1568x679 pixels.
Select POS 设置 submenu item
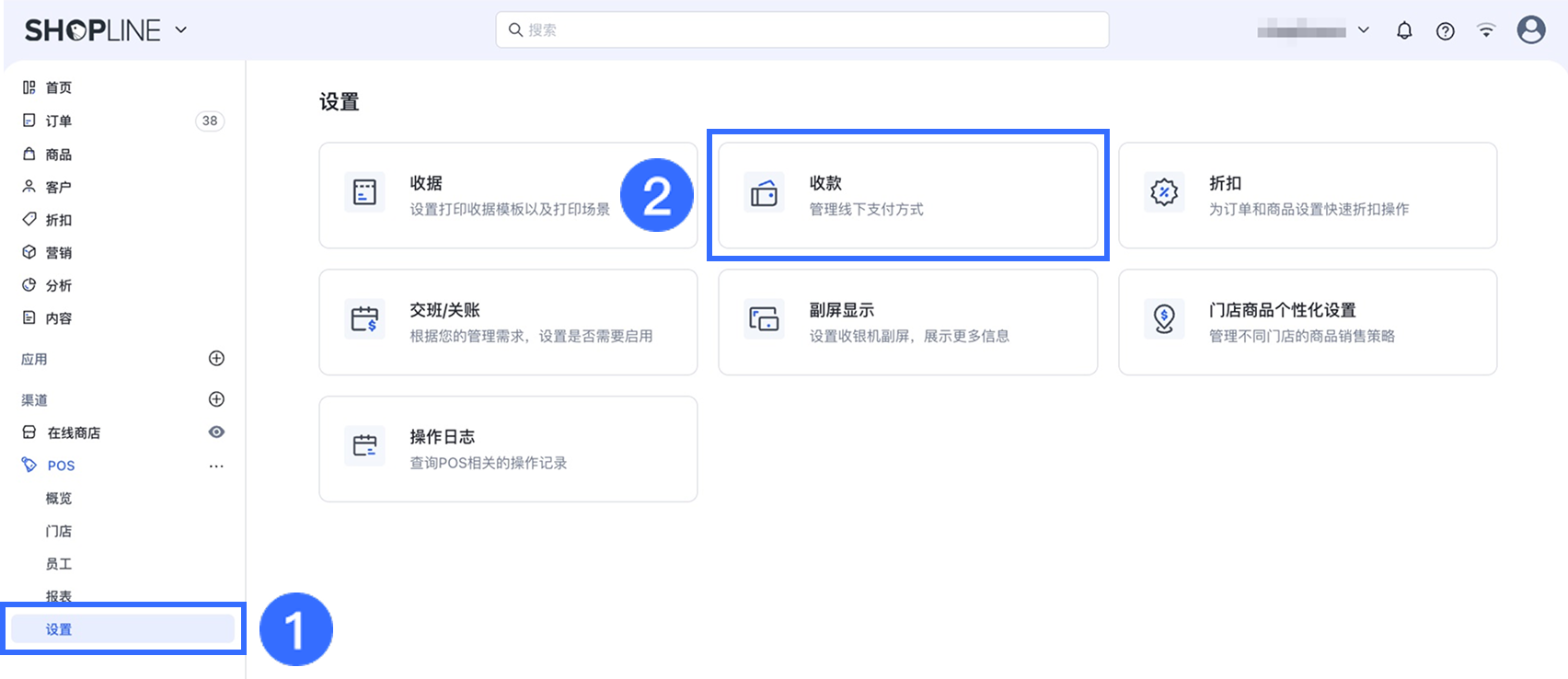123,629
